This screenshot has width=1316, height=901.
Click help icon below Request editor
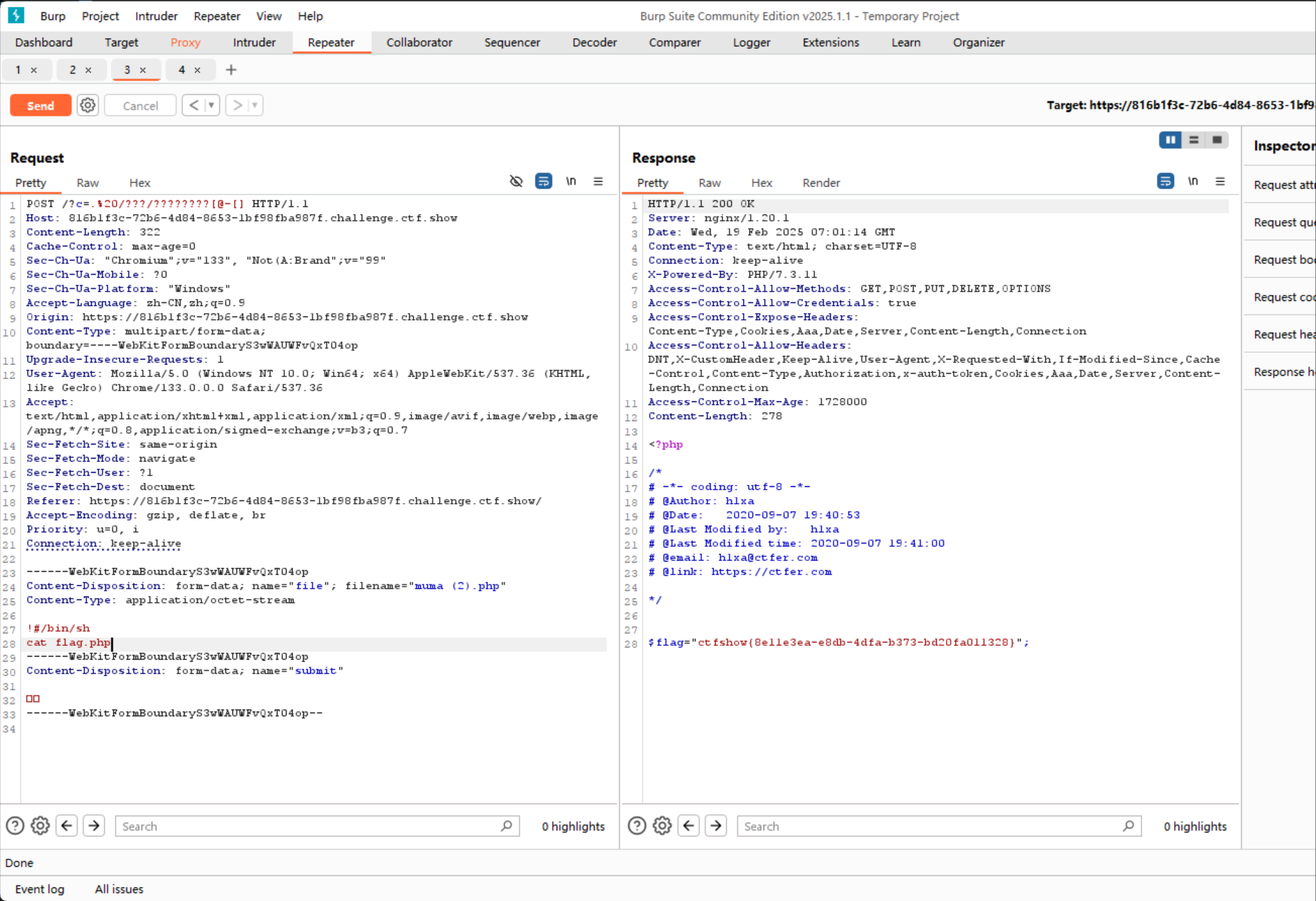coord(15,826)
